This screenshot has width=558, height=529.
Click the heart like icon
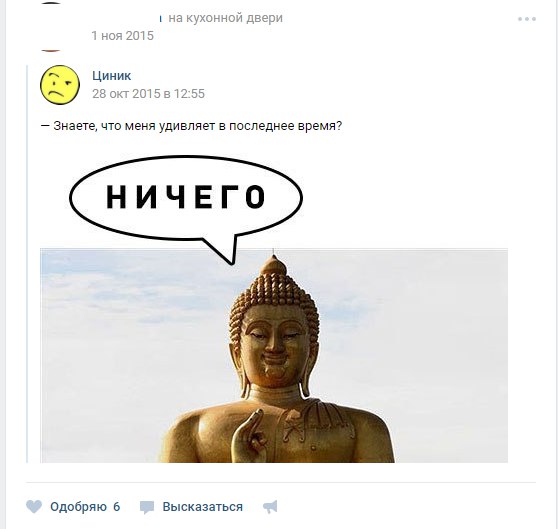click(34, 507)
